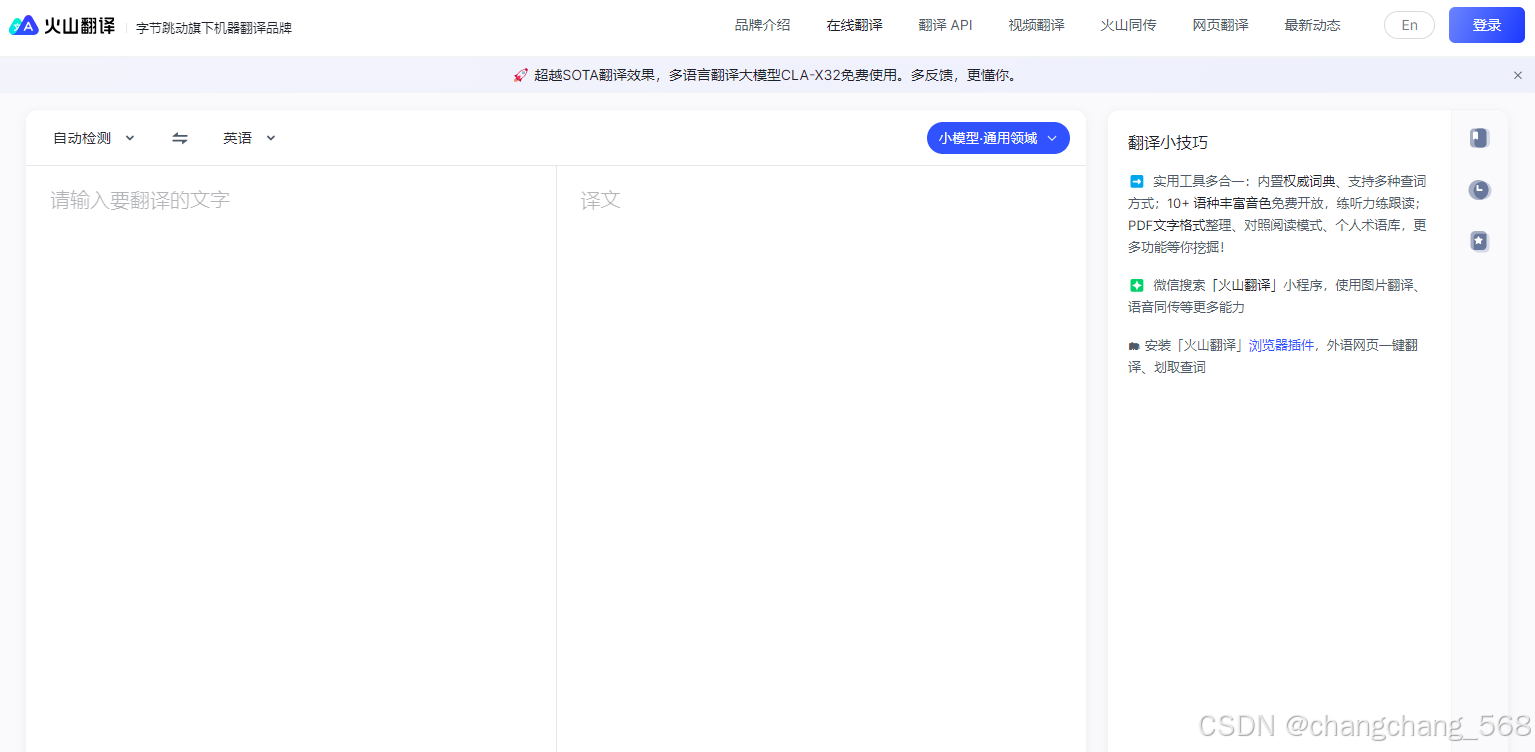Image resolution: width=1535 pixels, height=752 pixels.
Task: Open the glossary book icon in sidebar
Action: (1479, 138)
